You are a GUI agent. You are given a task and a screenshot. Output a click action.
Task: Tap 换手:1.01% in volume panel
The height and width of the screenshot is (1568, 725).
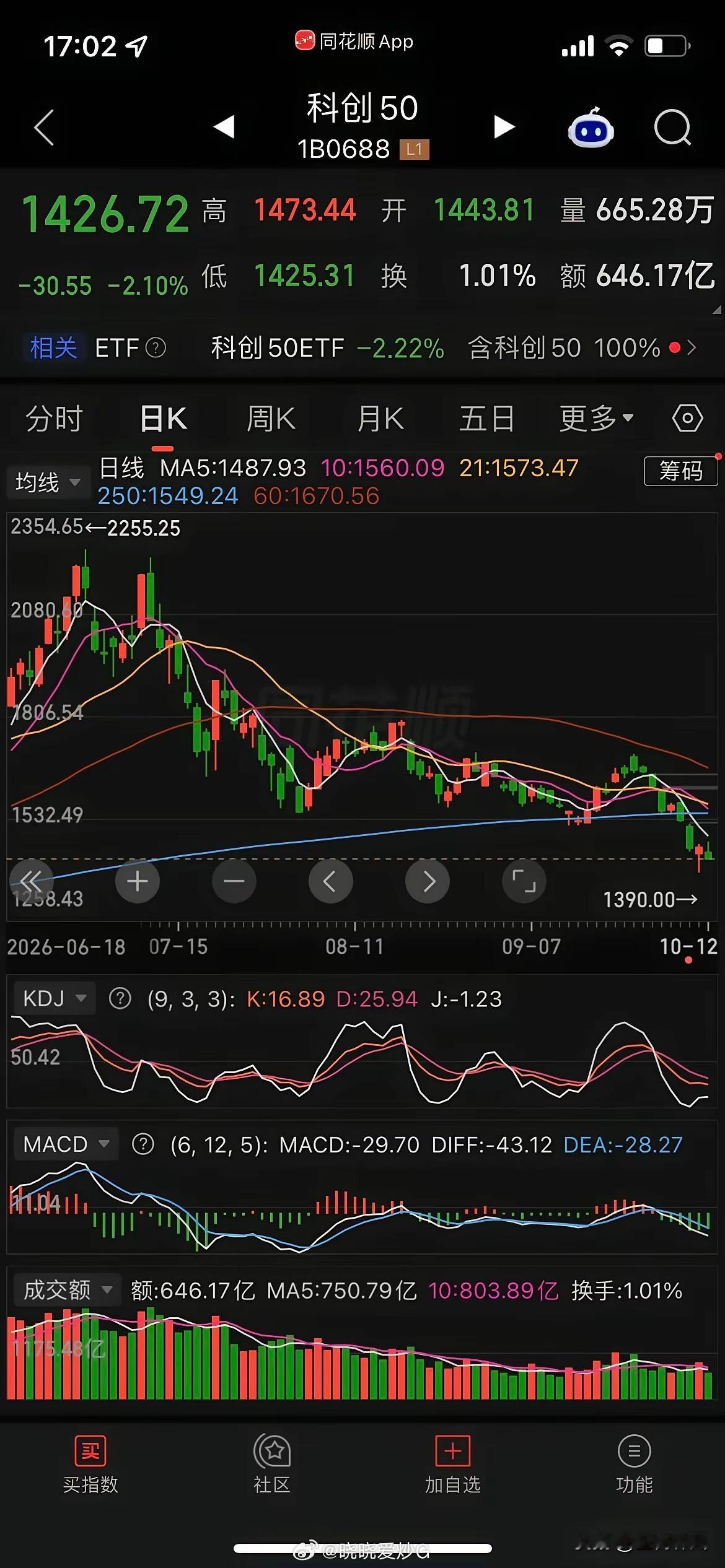(x=626, y=1291)
